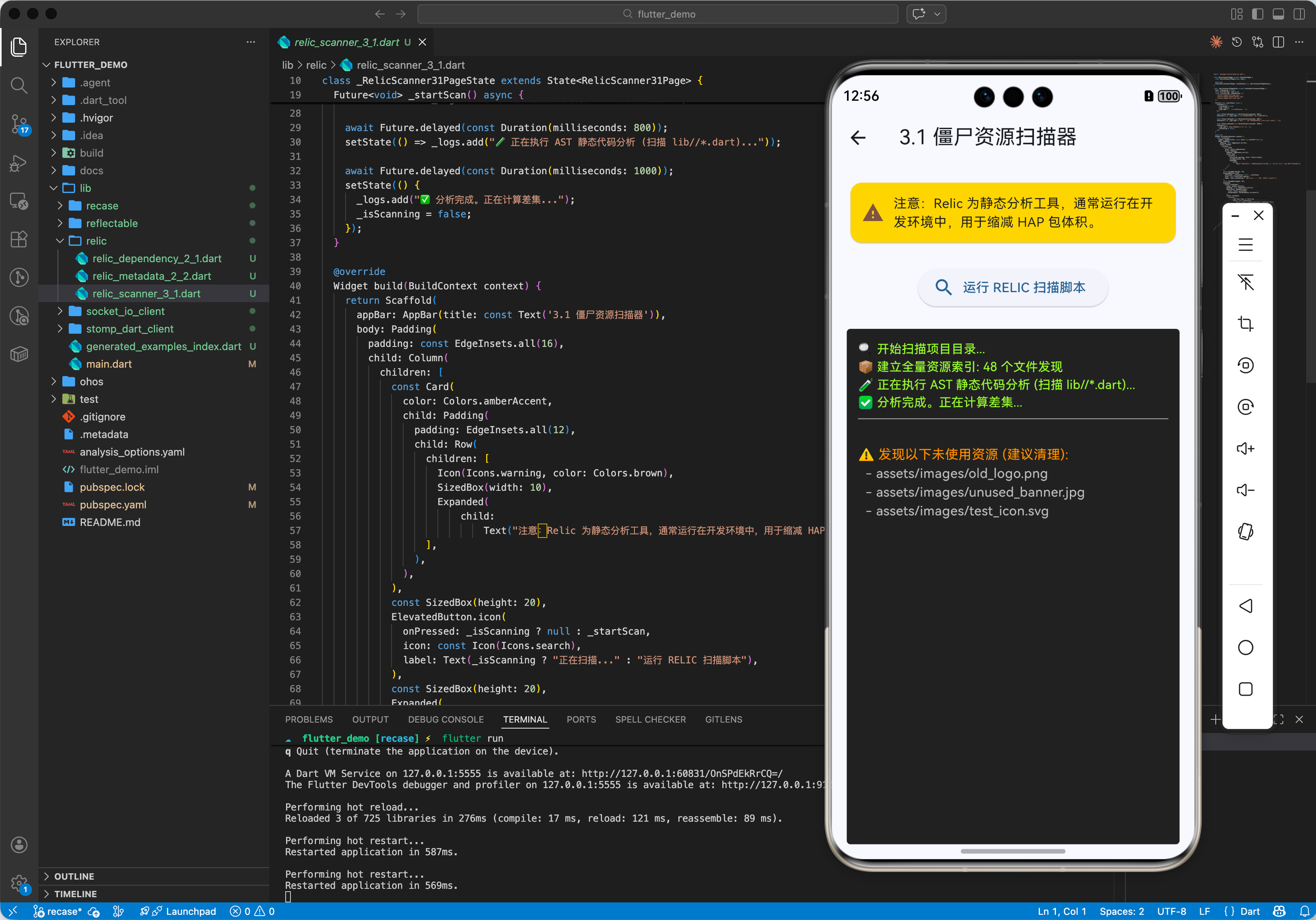Open Run and Debug view

(x=19, y=163)
